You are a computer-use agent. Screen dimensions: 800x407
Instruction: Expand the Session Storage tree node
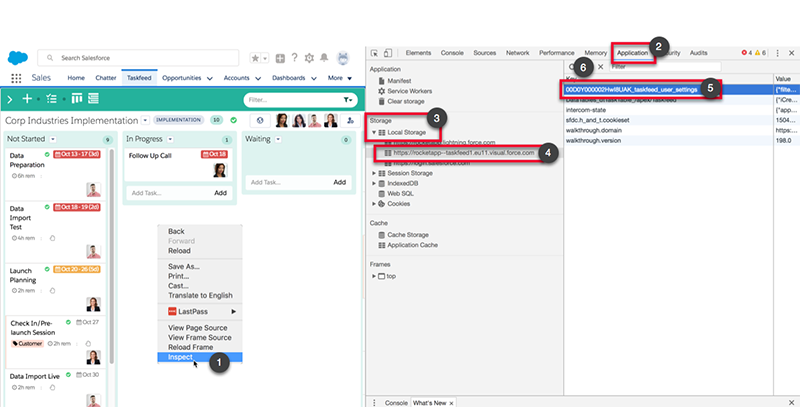[374, 173]
